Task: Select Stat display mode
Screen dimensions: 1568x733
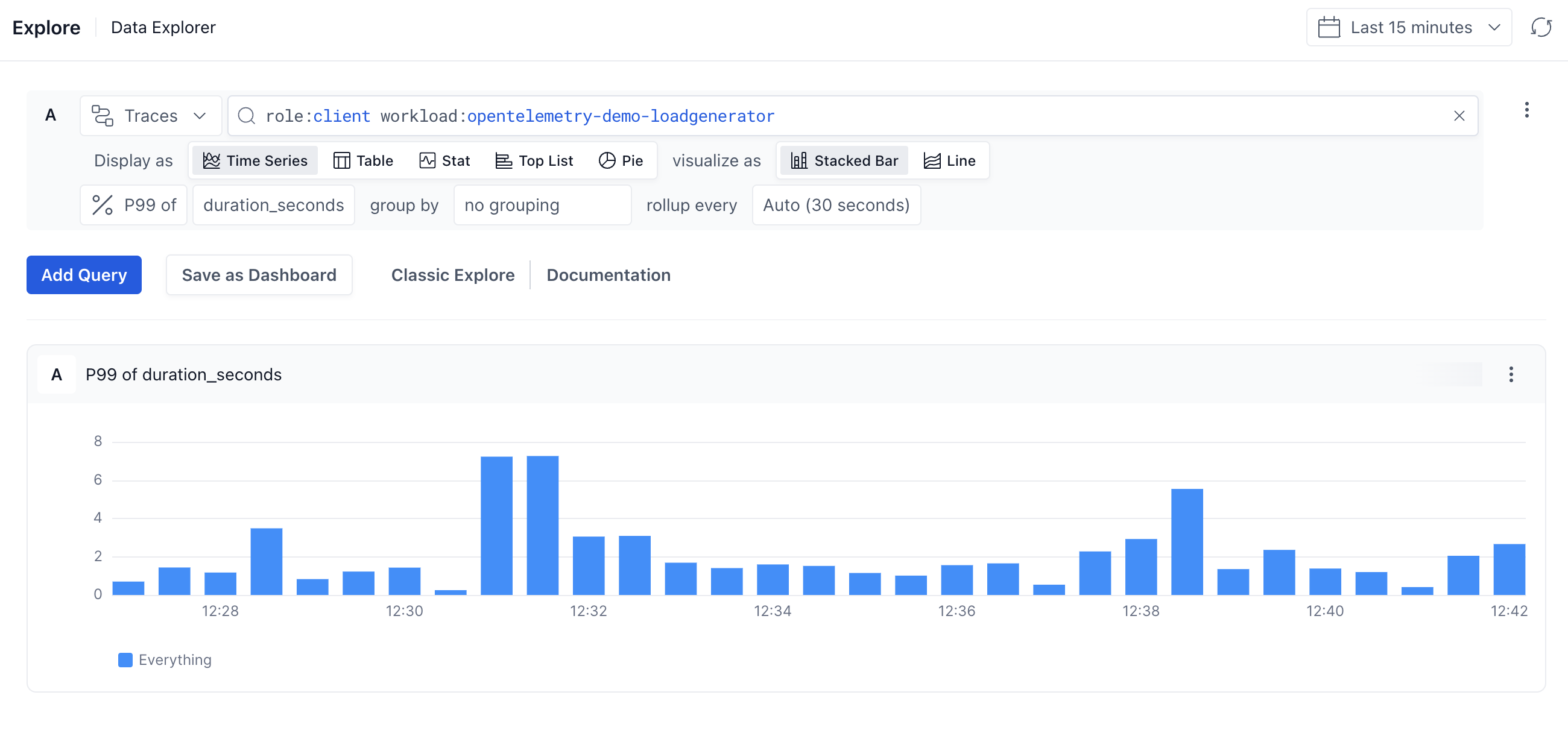Action: (x=444, y=160)
